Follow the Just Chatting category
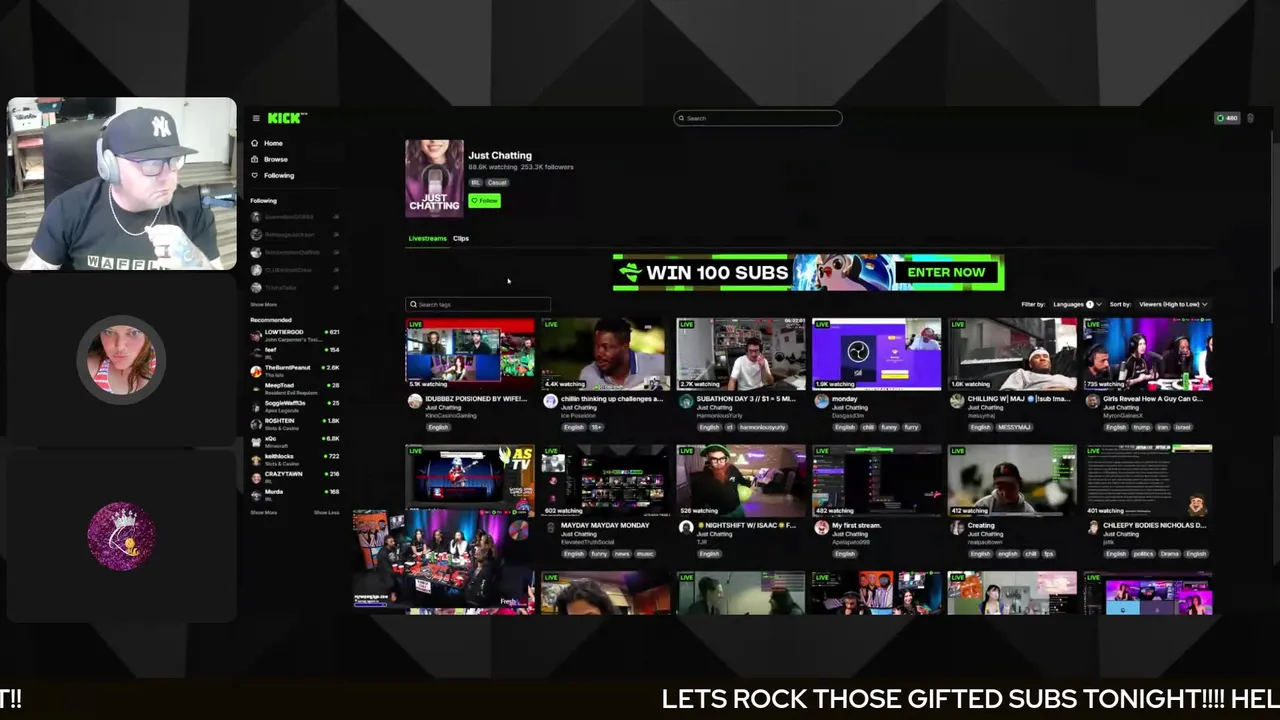The height and width of the screenshot is (720, 1280). 485,200
